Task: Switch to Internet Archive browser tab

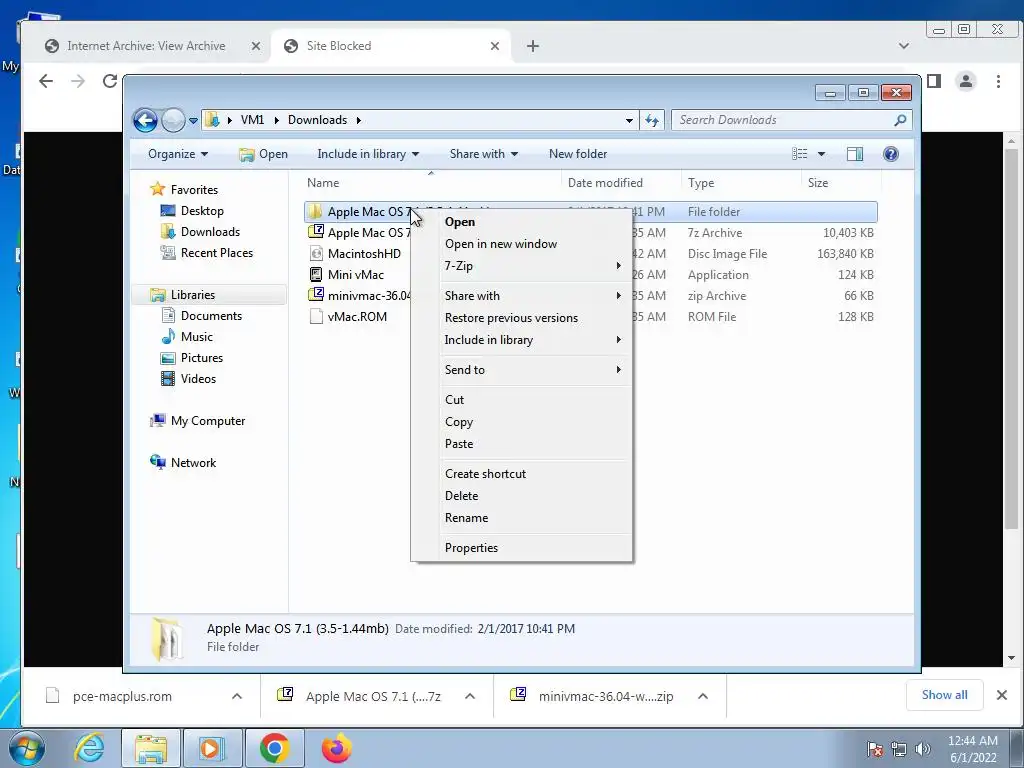Action: 146,46
